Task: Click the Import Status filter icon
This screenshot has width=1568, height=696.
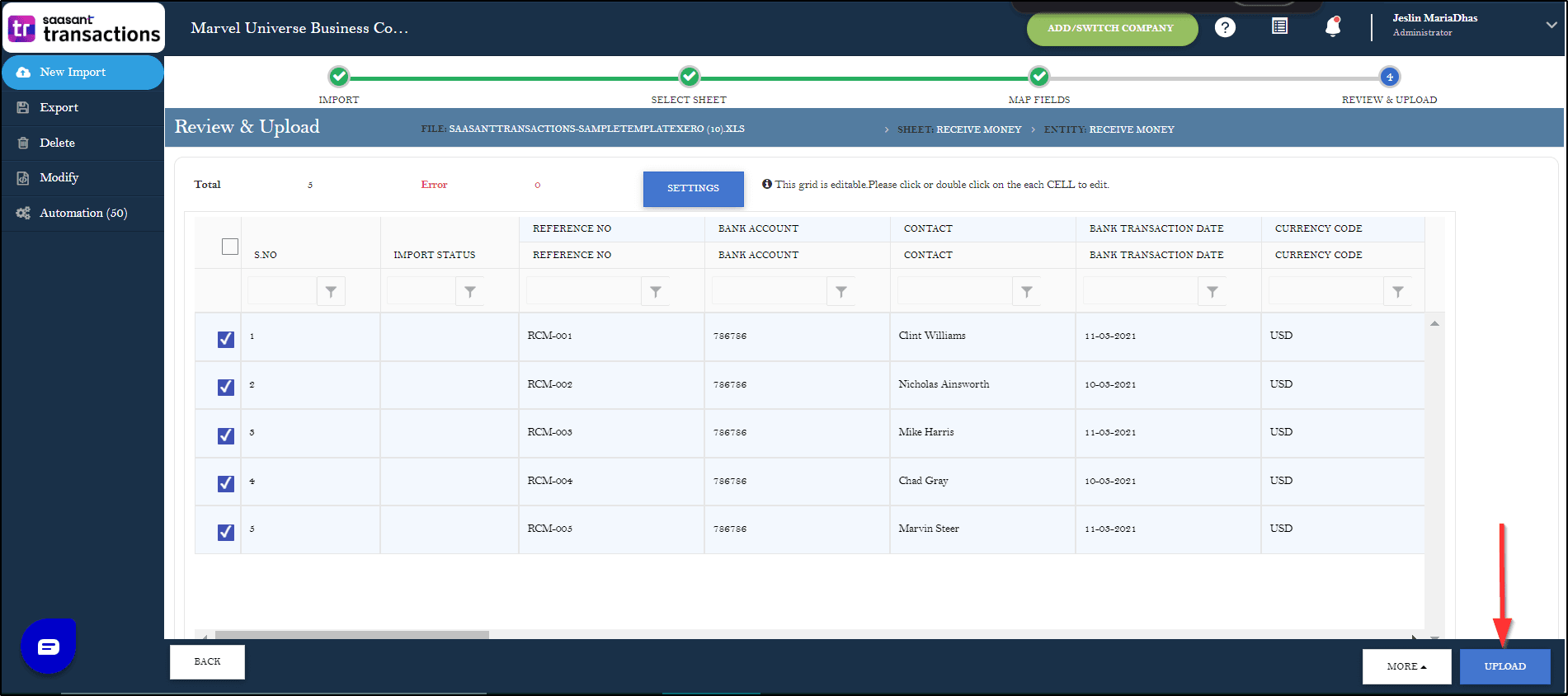Action: pyautogui.click(x=470, y=292)
